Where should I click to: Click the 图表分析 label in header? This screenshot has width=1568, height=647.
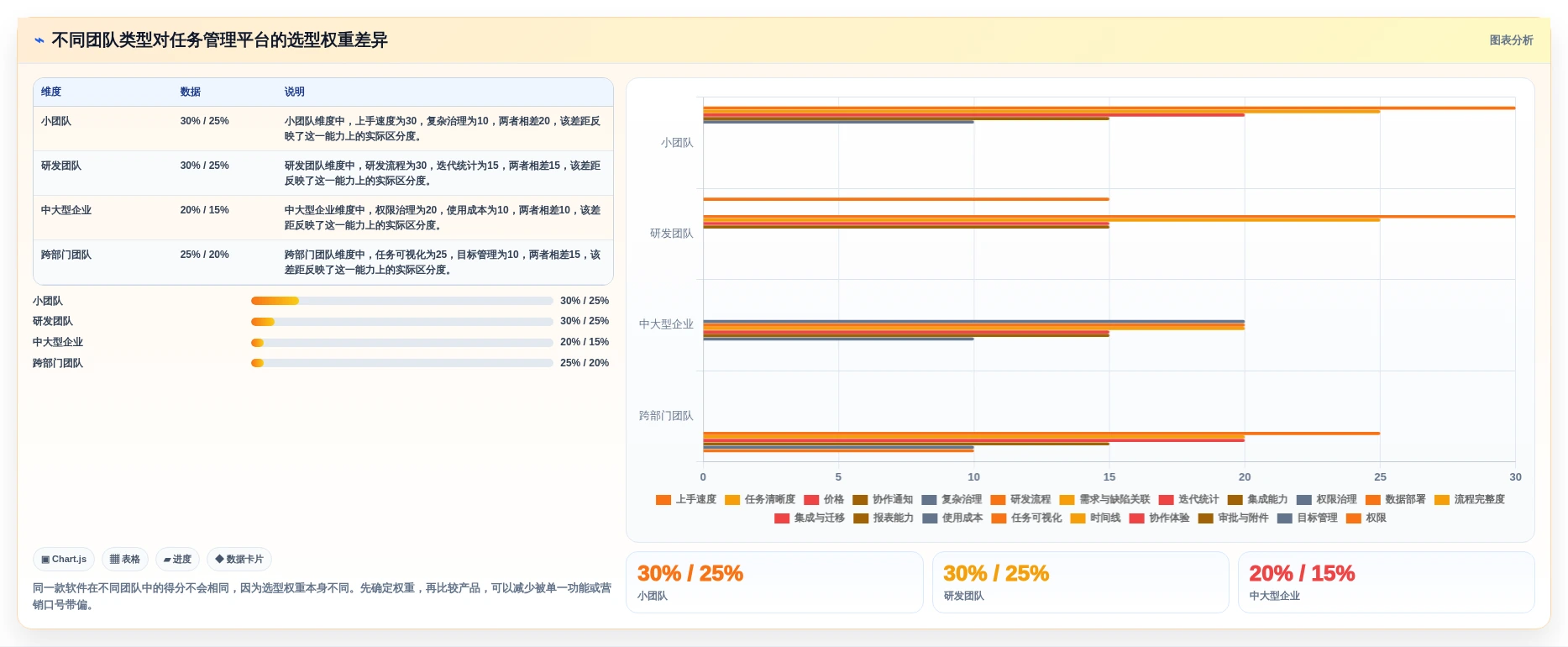(x=1511, y=40)
